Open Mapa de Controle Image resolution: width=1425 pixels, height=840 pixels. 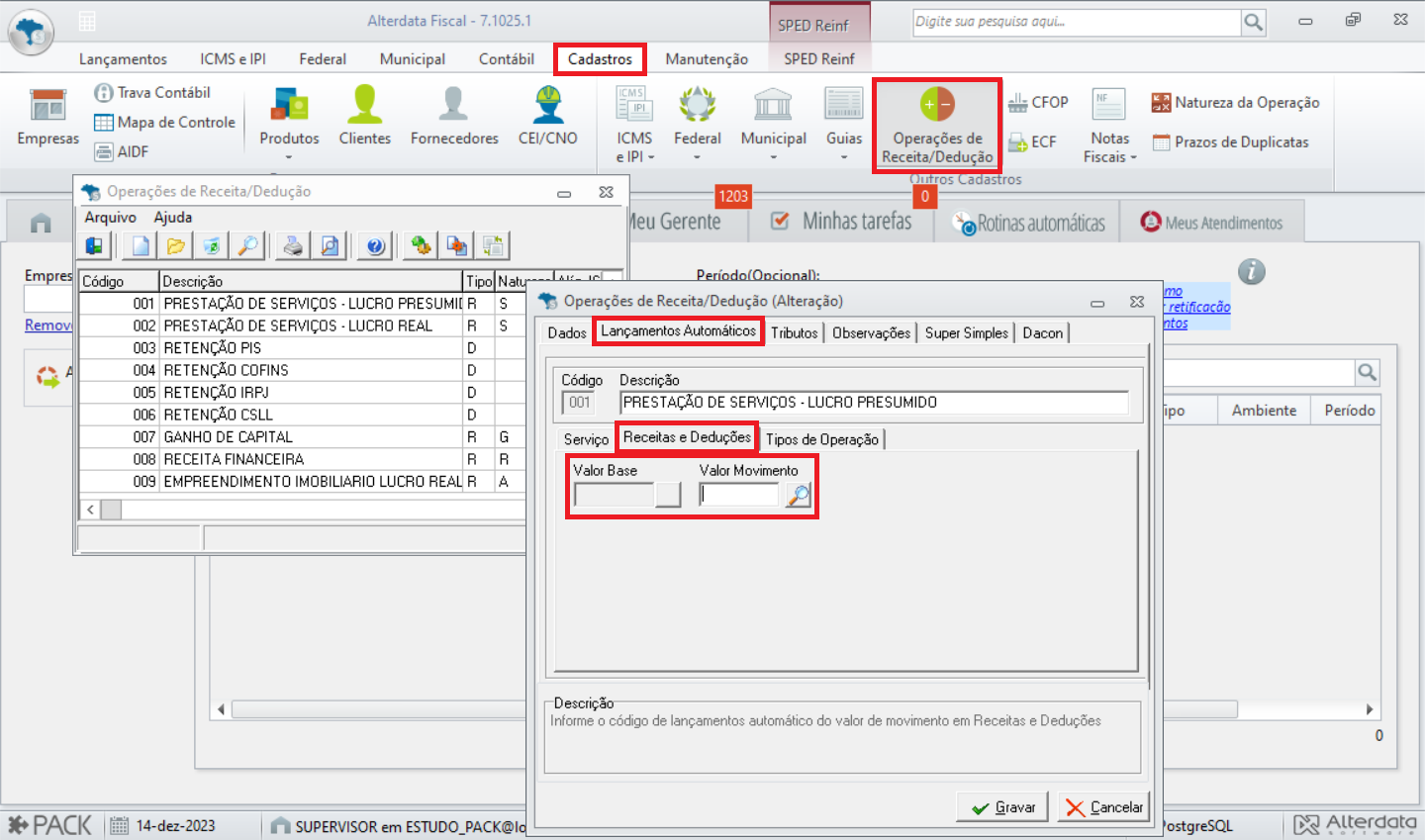pos(164,122)
